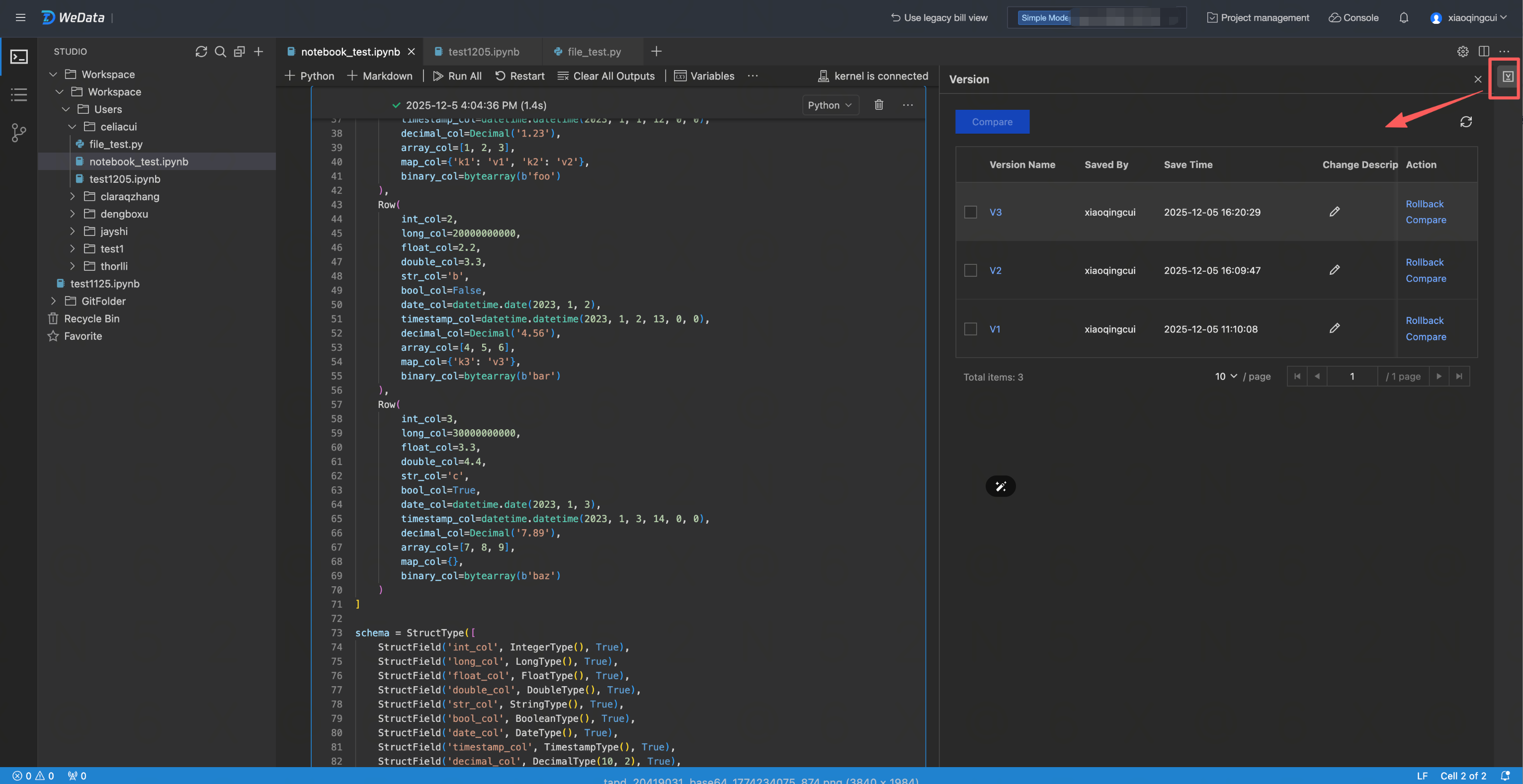Image resolution: width=1523 pixels, height=784 pixels.
Task: Click the blue Compare button
Action: [992, 121]
